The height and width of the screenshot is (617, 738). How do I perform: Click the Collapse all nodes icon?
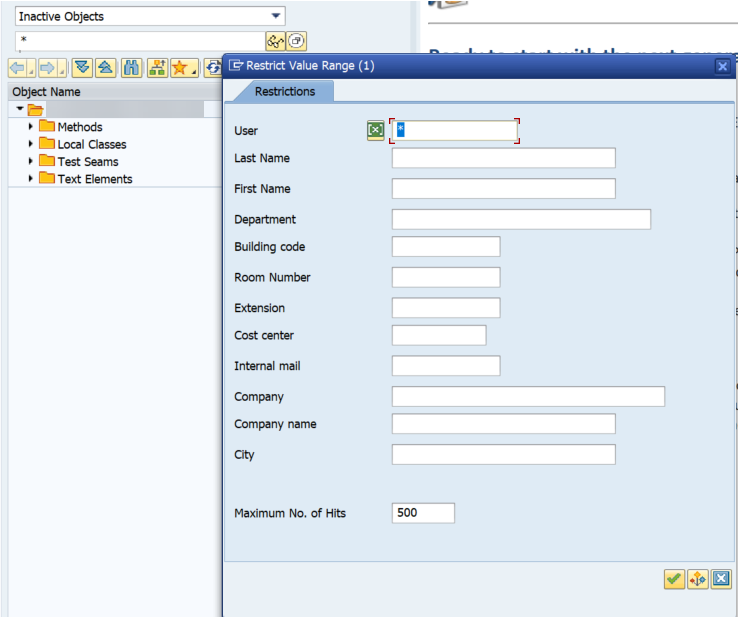coord(106,68)
